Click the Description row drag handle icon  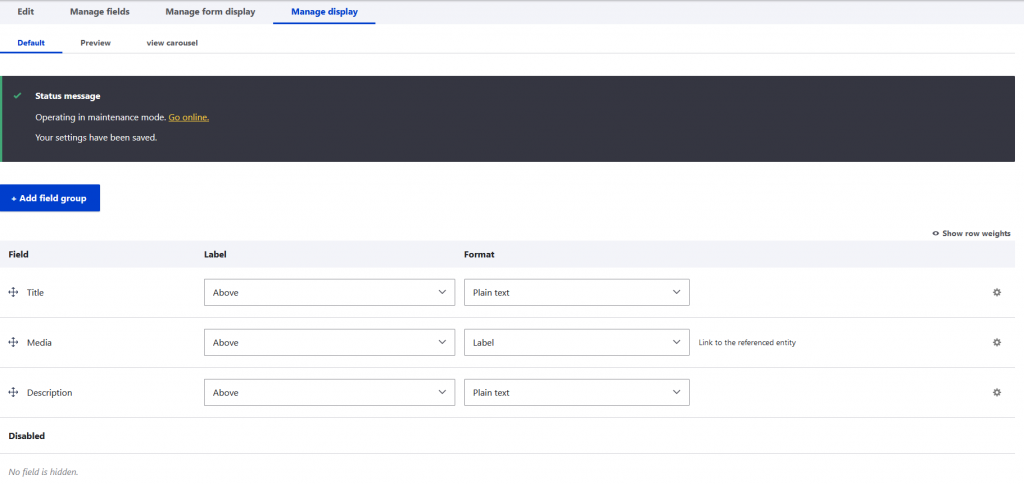[x=14, y=392]
